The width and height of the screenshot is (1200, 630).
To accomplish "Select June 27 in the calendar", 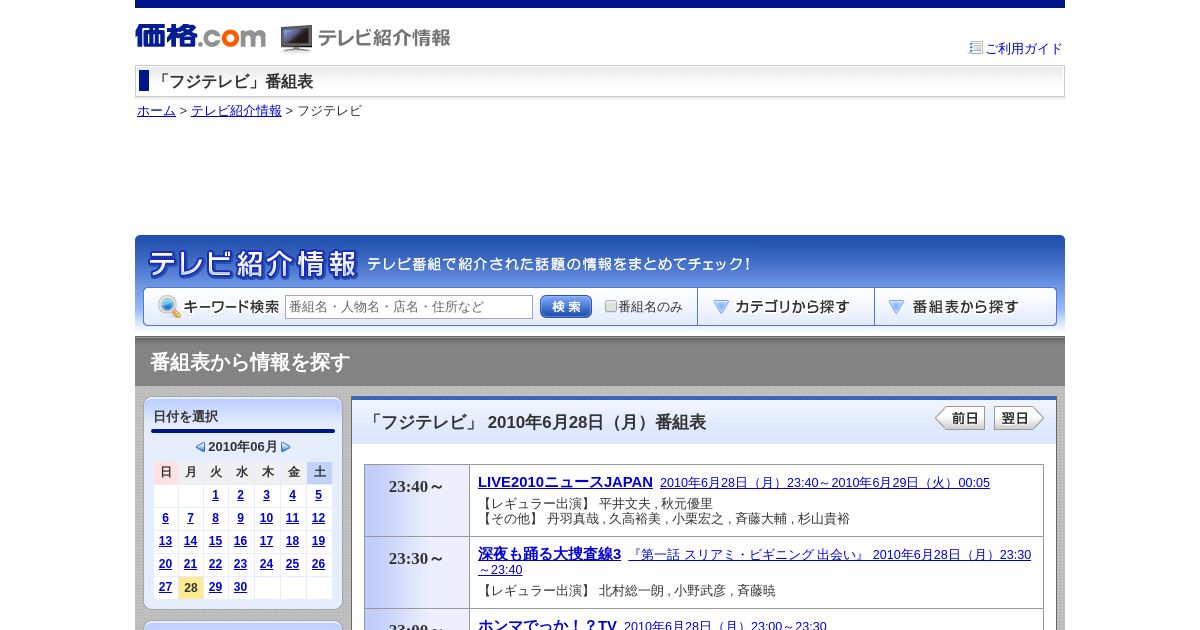I will 165,587.
